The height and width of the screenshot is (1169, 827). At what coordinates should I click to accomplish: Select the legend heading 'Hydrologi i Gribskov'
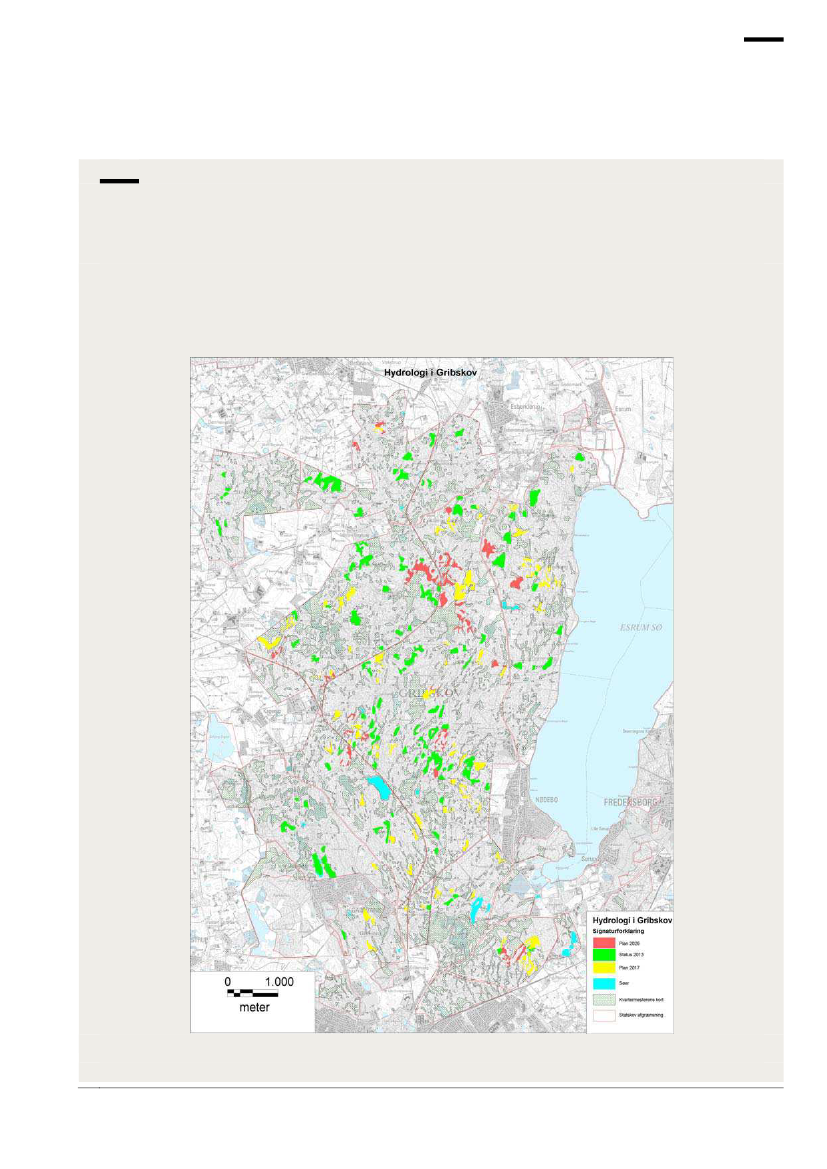632,921
